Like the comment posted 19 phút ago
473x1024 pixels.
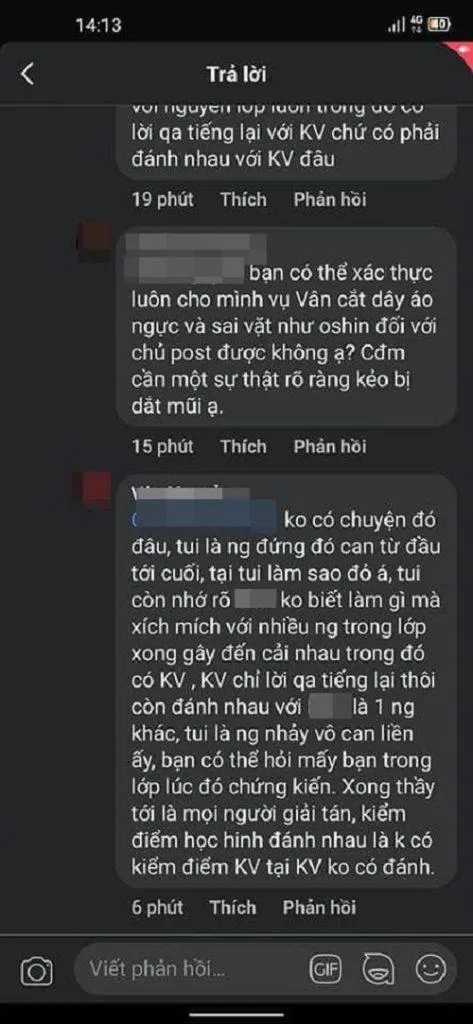click(243, 199)
